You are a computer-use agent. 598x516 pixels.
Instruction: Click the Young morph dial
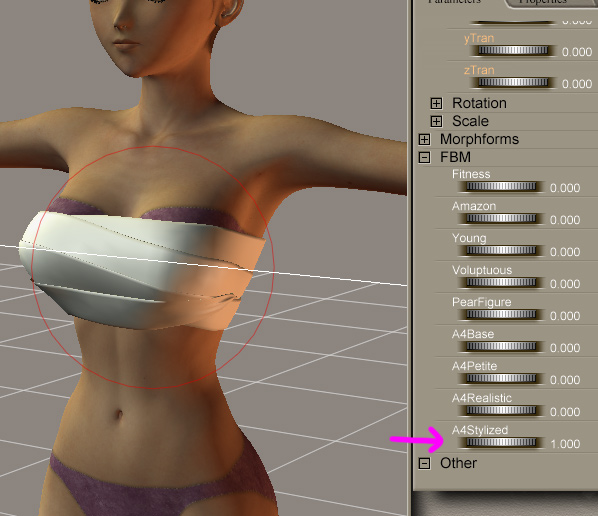[x=501, y=251]
